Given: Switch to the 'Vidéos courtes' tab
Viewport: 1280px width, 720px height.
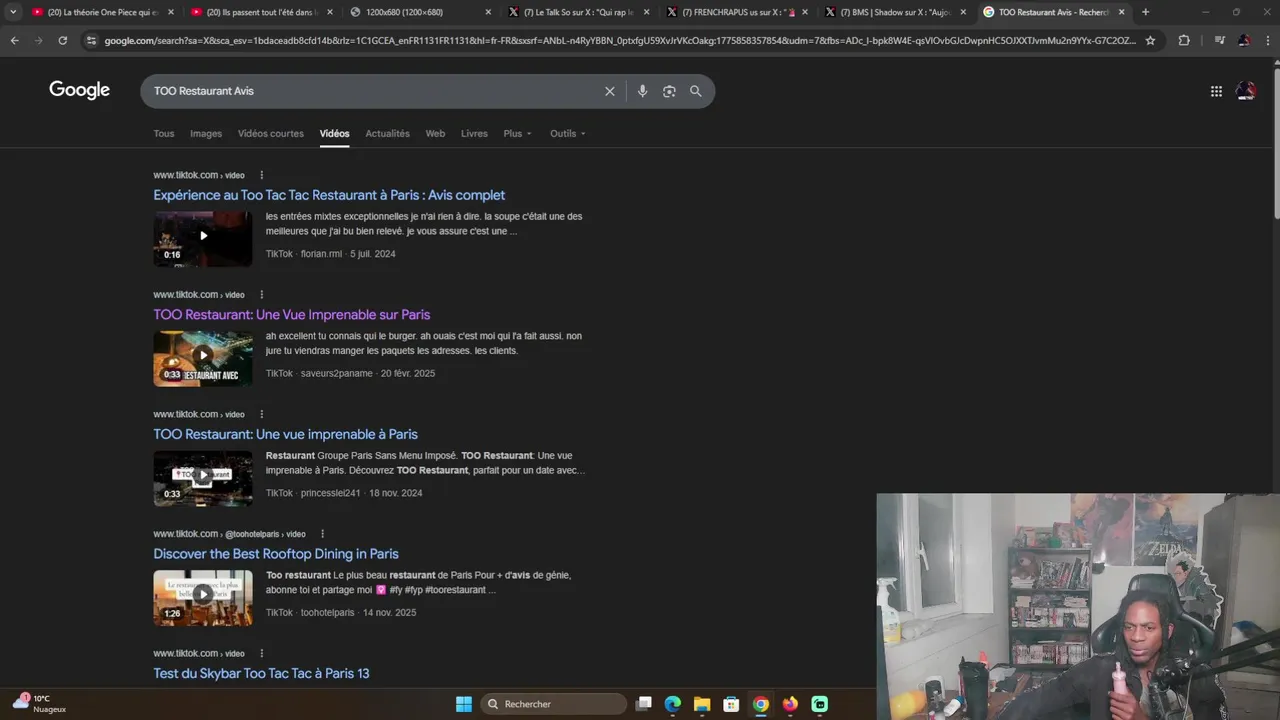Looking at the screenshot, I should click(x=271, y=134).
